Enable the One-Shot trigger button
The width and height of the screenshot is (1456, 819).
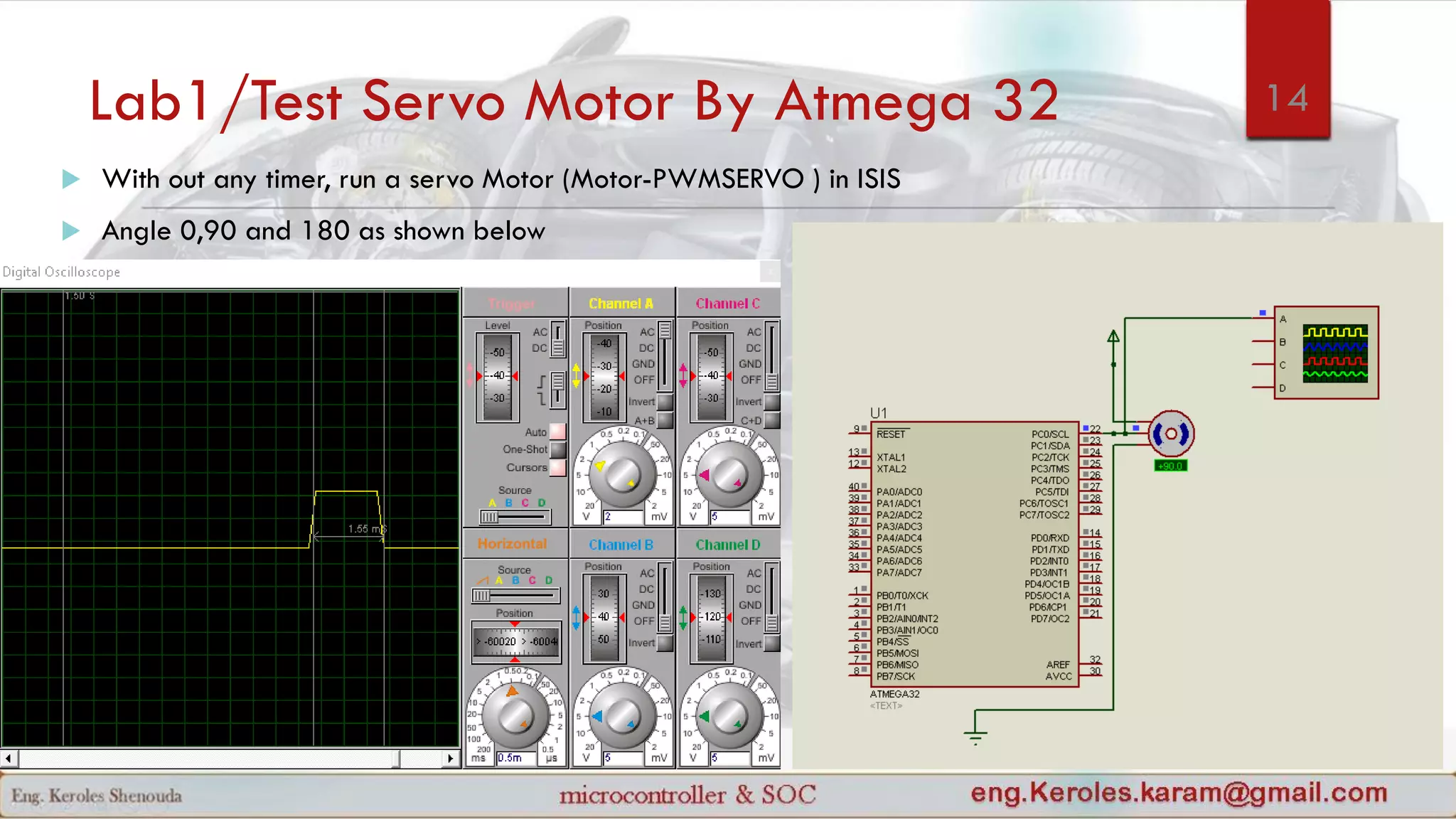point(558,449)
